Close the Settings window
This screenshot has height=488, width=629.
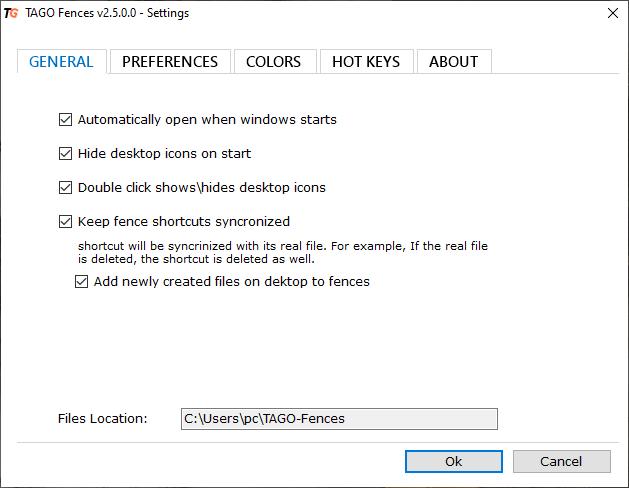(x=613, y=13)
